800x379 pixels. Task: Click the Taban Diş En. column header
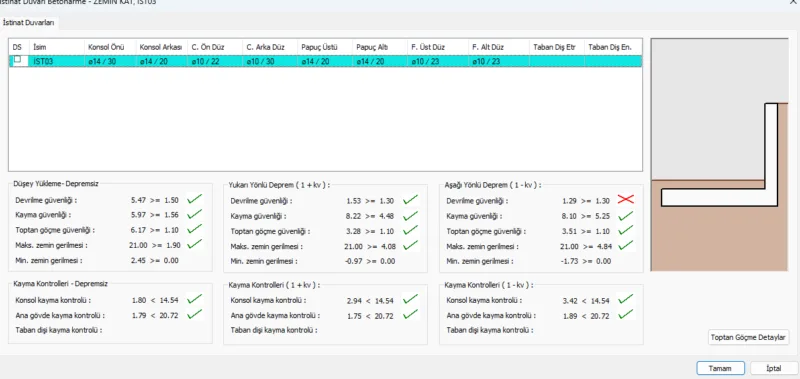(x=613, y=47)
